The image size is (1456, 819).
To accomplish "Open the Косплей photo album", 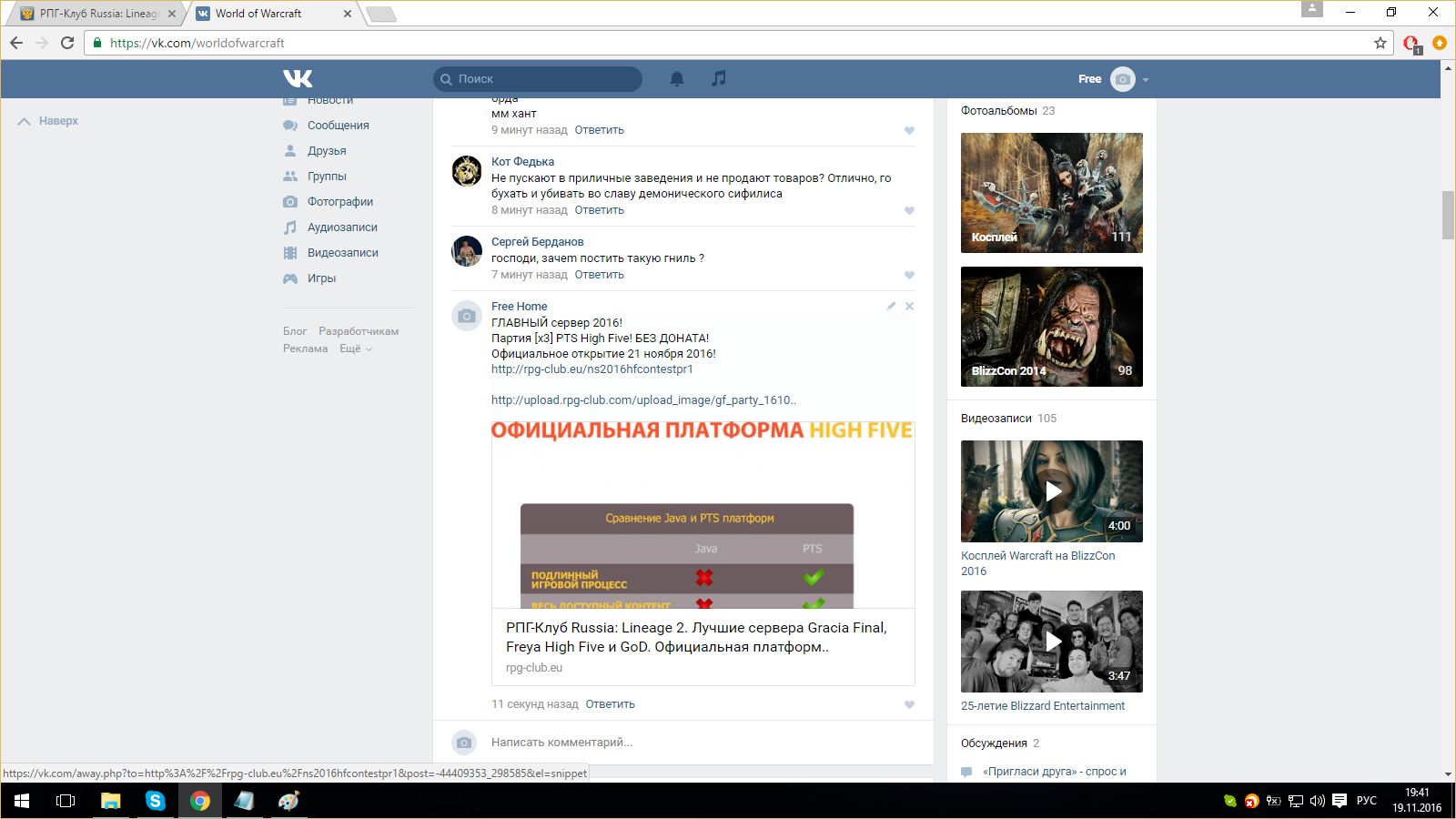I will [x=1052, y=193].
